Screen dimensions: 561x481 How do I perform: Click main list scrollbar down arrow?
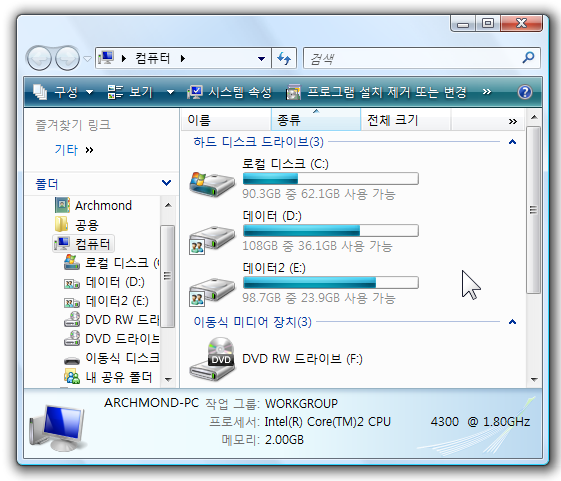click(x=534, y=380)
